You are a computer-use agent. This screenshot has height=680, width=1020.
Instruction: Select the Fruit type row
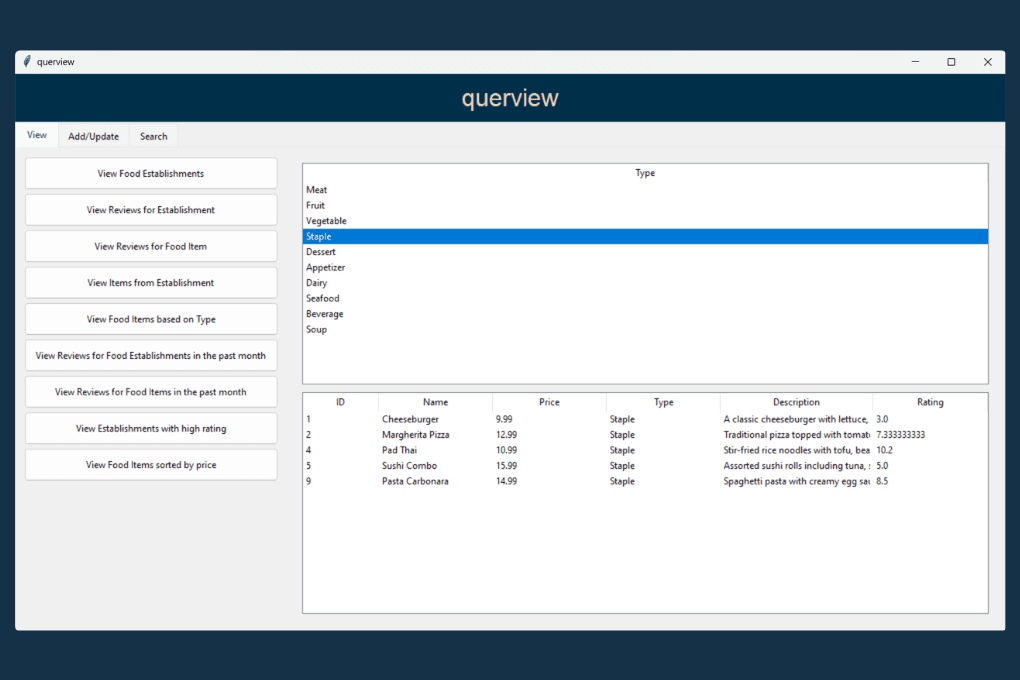[645, 205]
